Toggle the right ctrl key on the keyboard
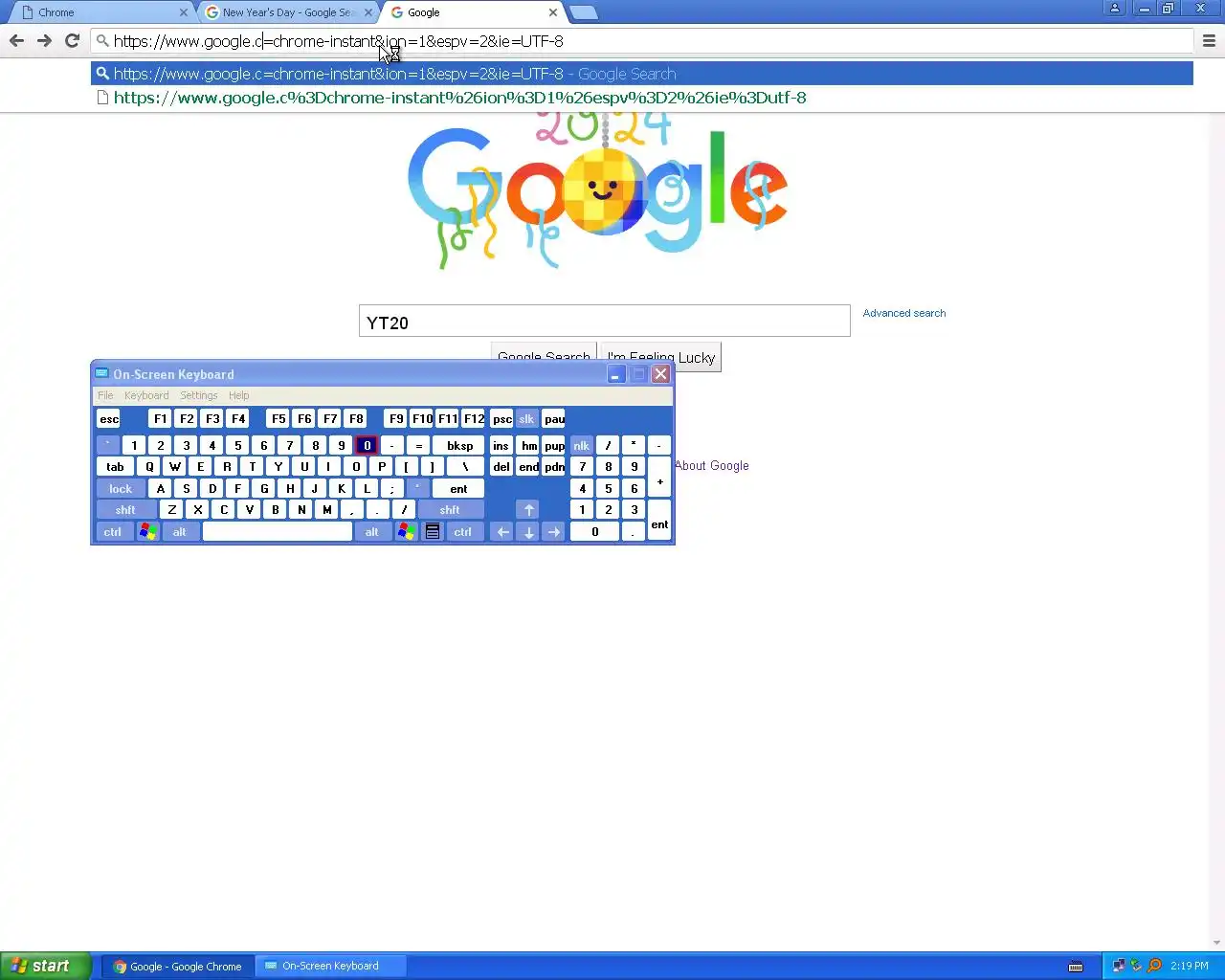The height and width of the screenshot is (980, 1225). (463, 532)
